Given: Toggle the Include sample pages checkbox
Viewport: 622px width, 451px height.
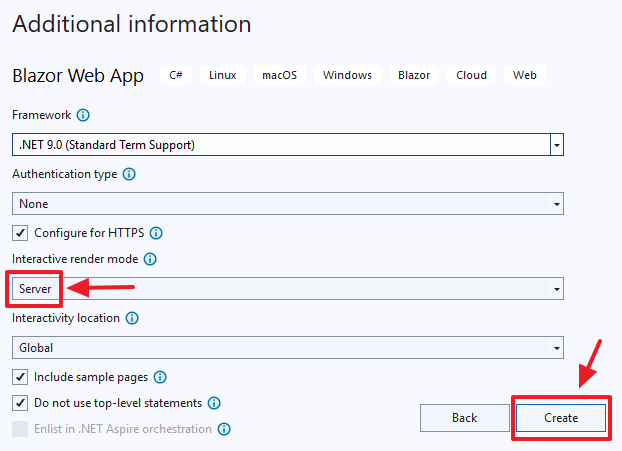Looking at the screenshot, I should click(x=20, y=377).
